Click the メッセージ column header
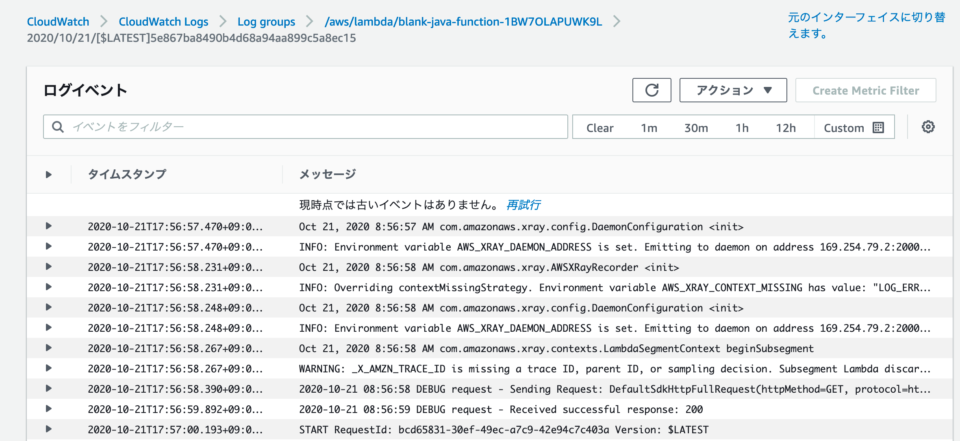960x441 pixels. click(x=327, y=175)
